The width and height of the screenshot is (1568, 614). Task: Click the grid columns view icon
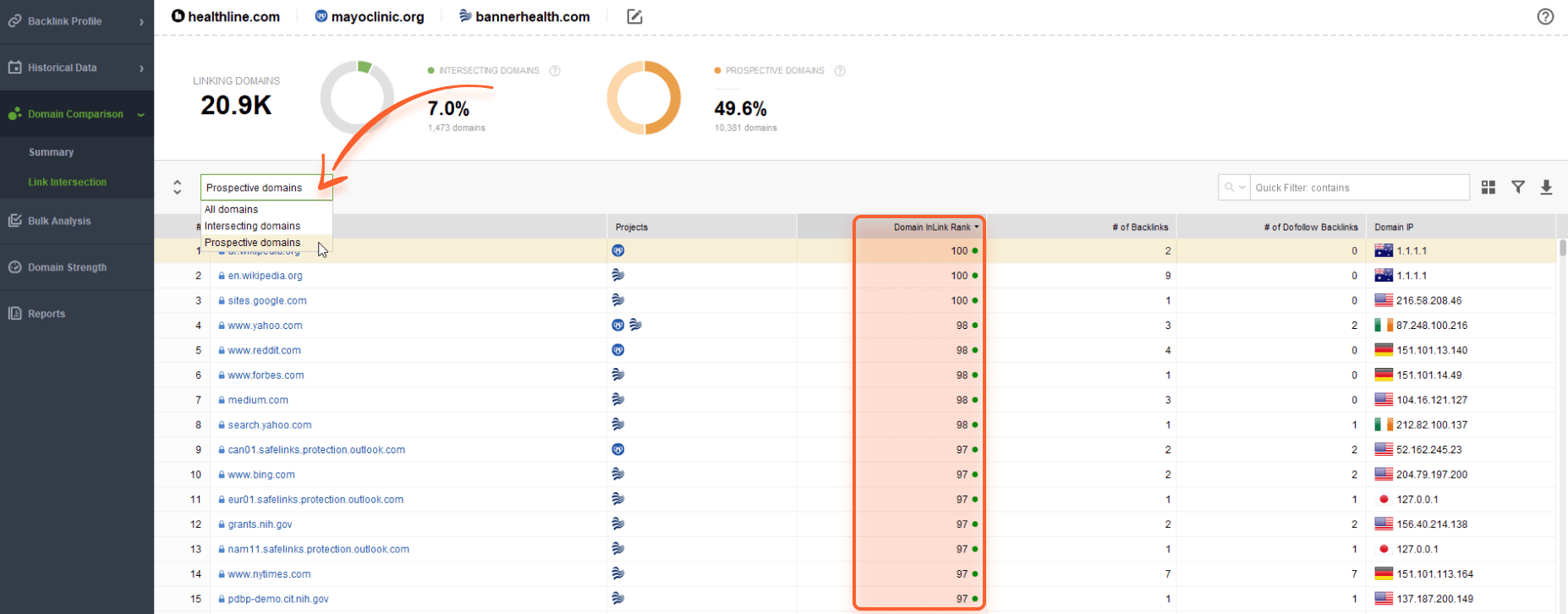pos(1489,187)
